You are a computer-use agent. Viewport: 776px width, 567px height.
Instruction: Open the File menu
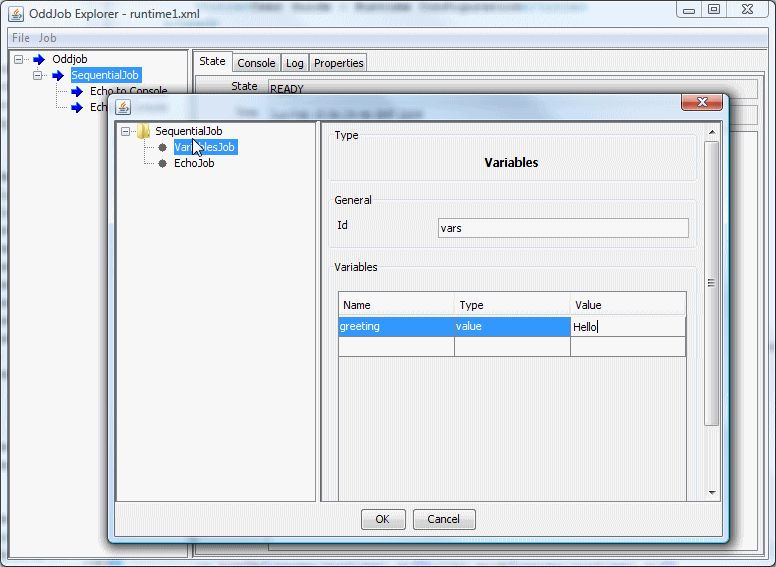pyautogui.click(x=21, y=38)
